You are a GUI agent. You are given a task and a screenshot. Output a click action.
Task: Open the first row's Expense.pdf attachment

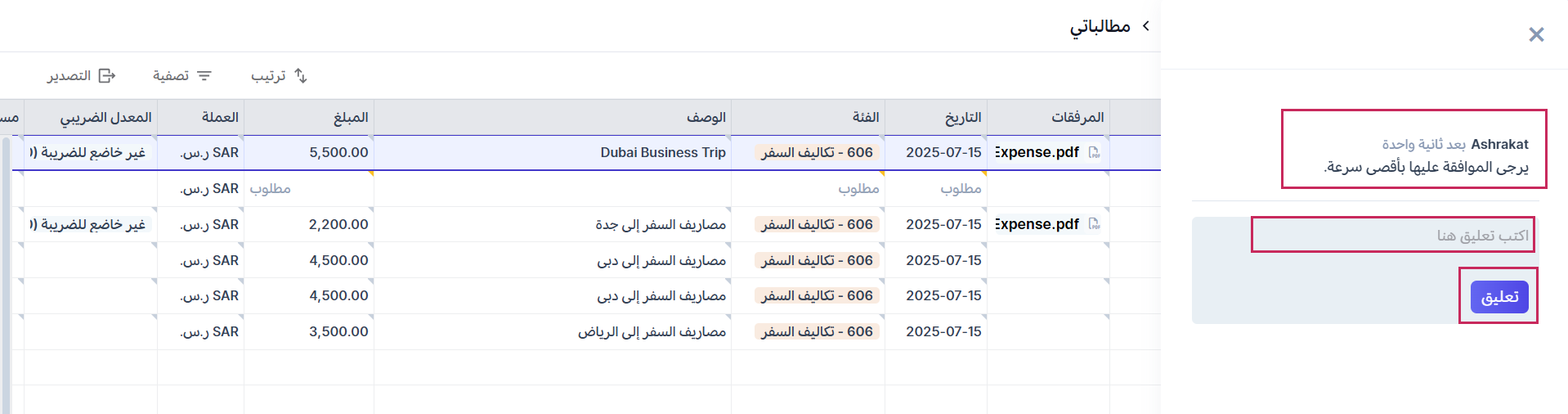pos(1037,153)
